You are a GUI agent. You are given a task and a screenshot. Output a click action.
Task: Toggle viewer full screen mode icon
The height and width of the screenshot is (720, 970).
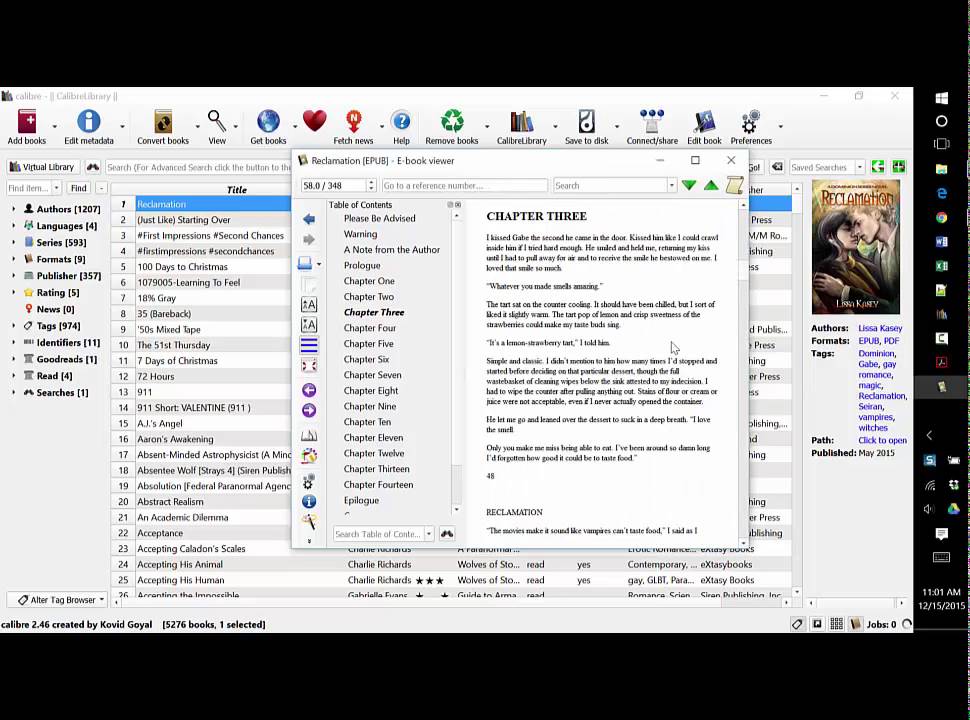point(309,366)
